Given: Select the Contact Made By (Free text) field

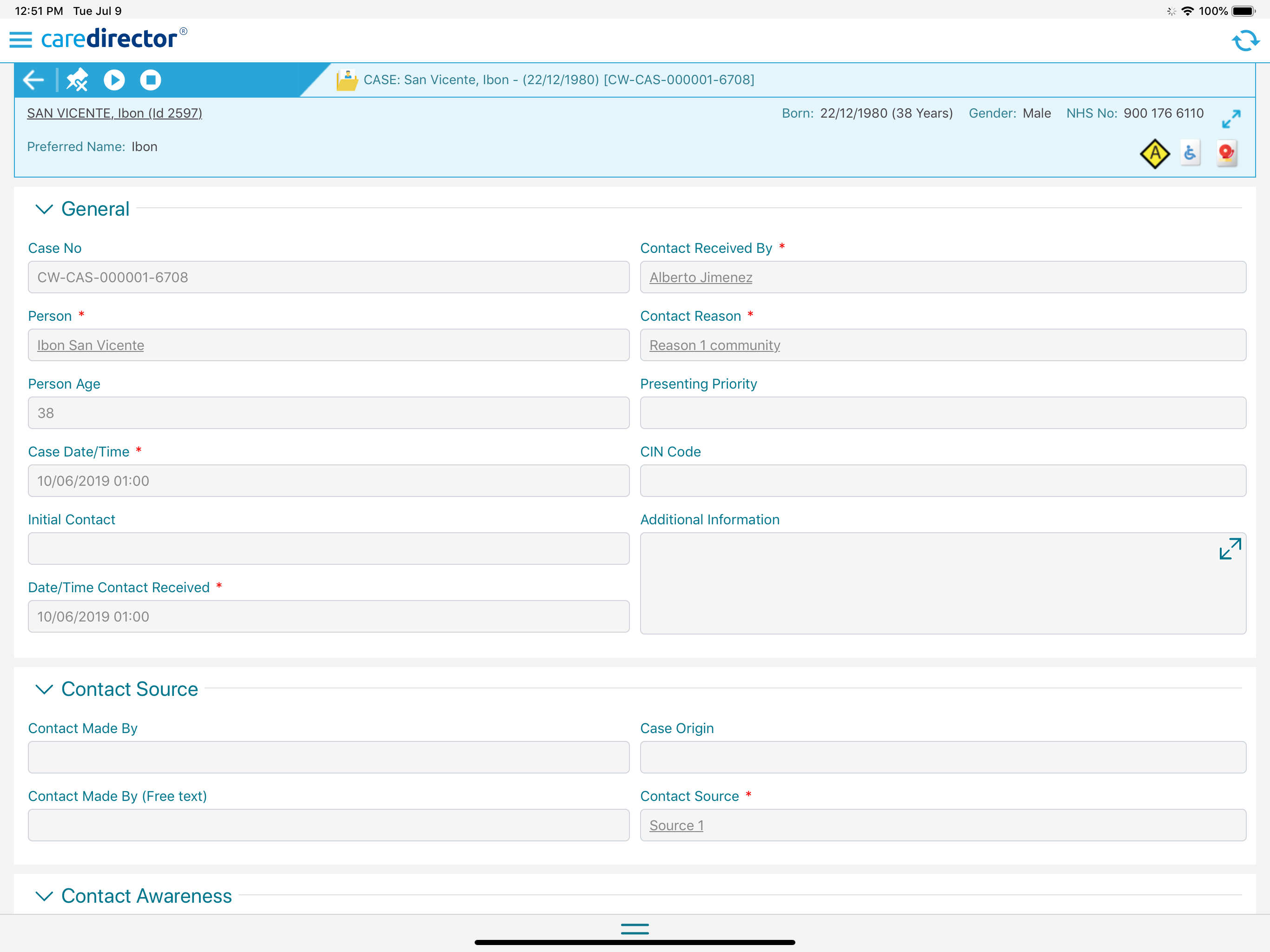Looking at the screenshot, I should point(328,825).
